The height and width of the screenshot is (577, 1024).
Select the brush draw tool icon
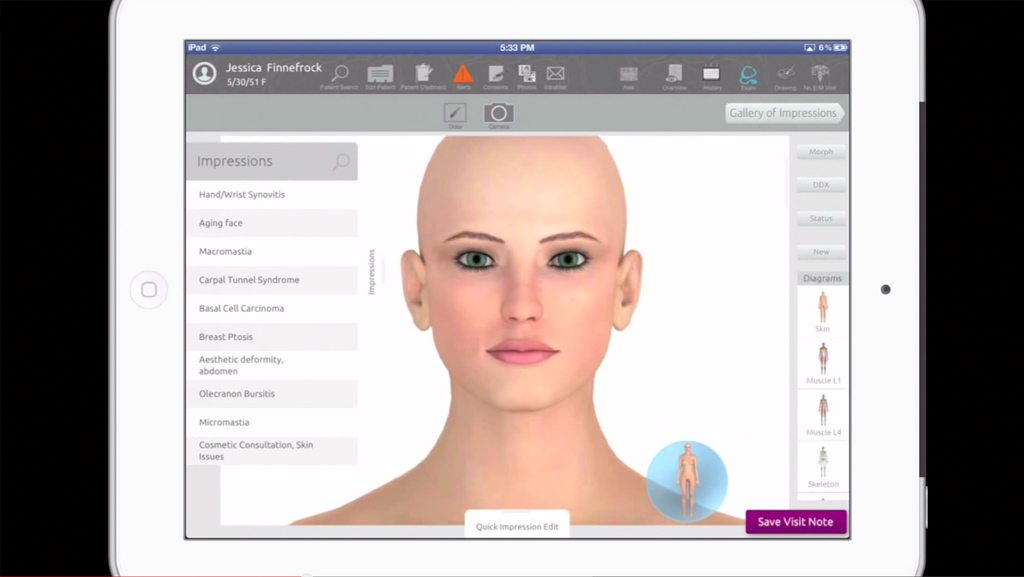point(455,113)
